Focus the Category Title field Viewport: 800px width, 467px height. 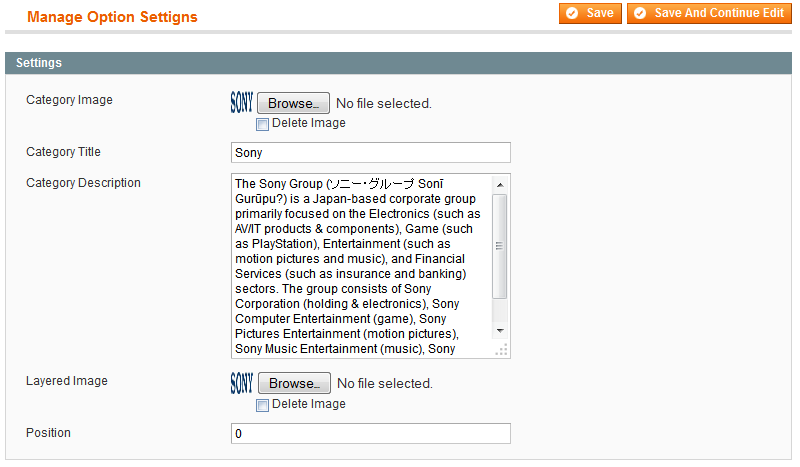[x=370, y=153]
